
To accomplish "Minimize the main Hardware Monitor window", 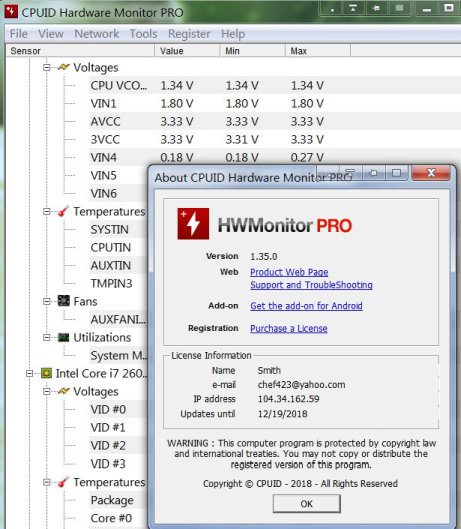I will pyautogui.click(x=427, y=8).
